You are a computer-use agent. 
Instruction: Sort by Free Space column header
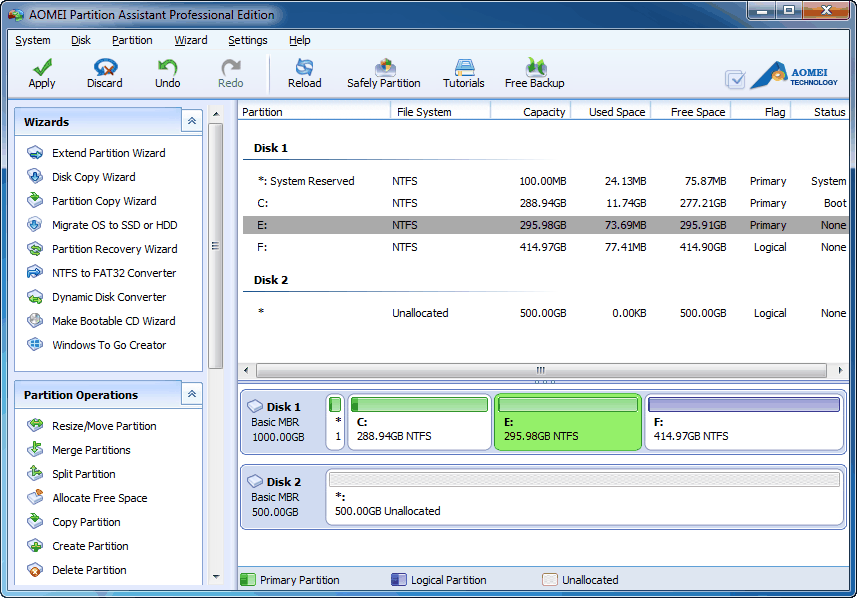tap(691, 112)
